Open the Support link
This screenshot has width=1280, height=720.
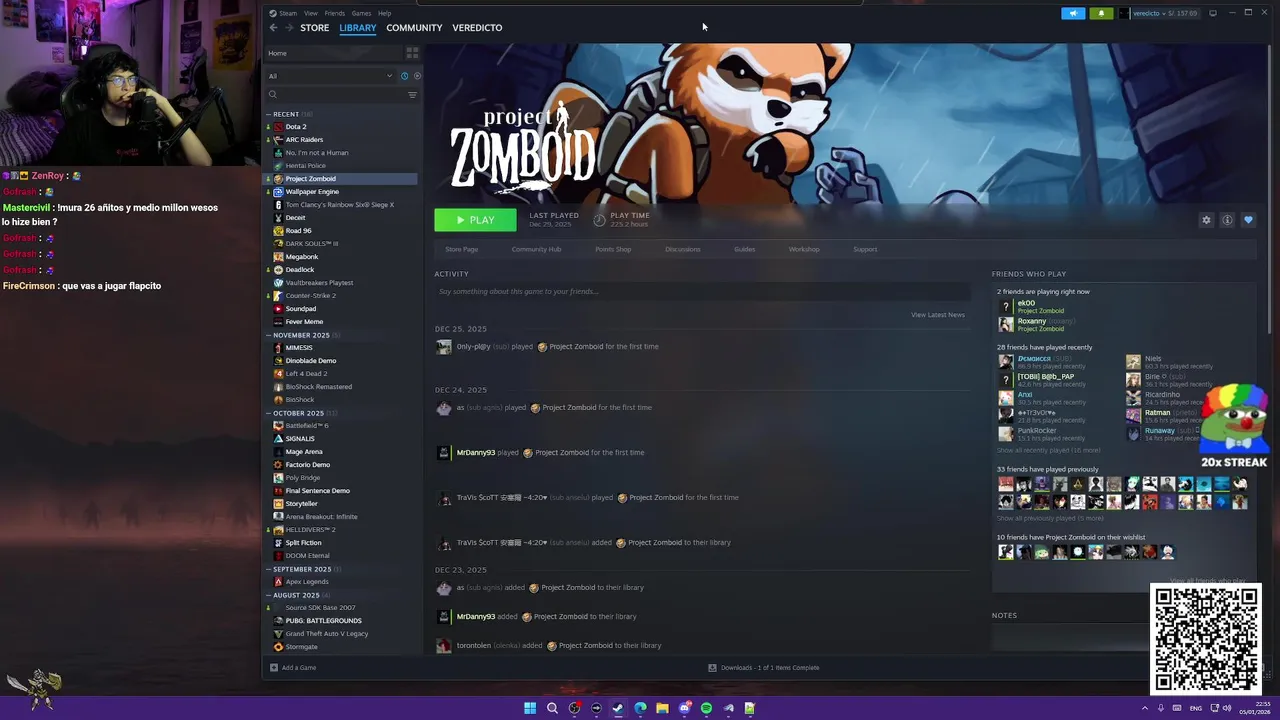click(x=865, y=249)
